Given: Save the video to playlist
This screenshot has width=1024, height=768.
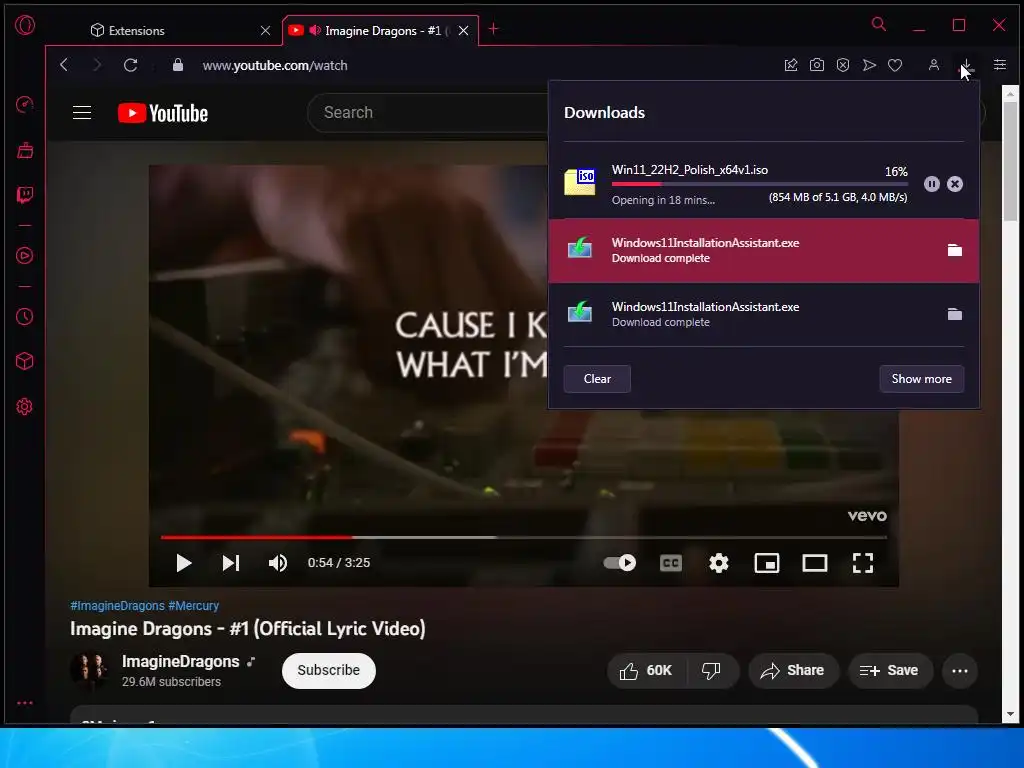Looking at the screenshot, I should click(x=889, y=671).
